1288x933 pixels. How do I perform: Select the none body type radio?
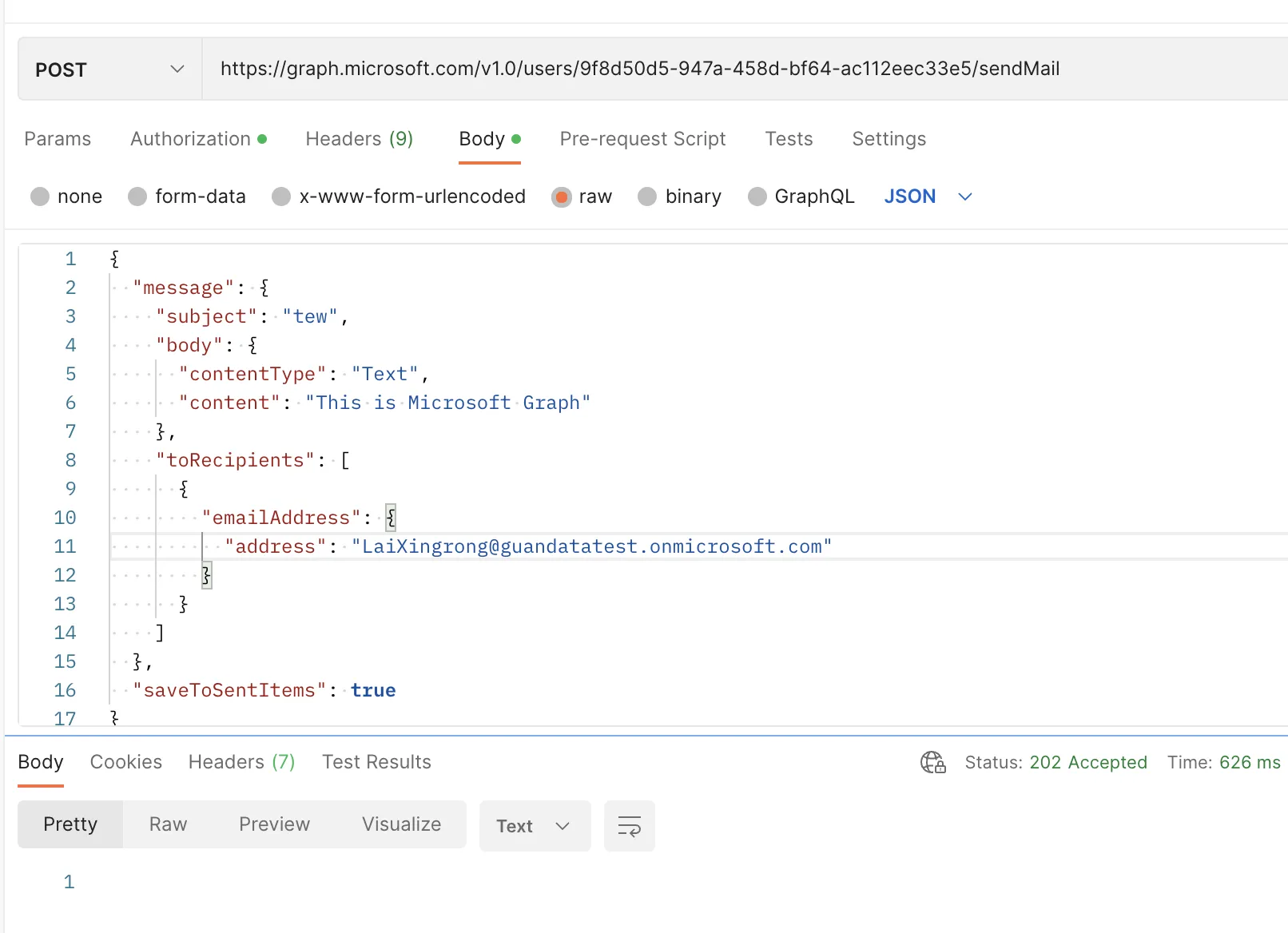click(x=40, y=197)
